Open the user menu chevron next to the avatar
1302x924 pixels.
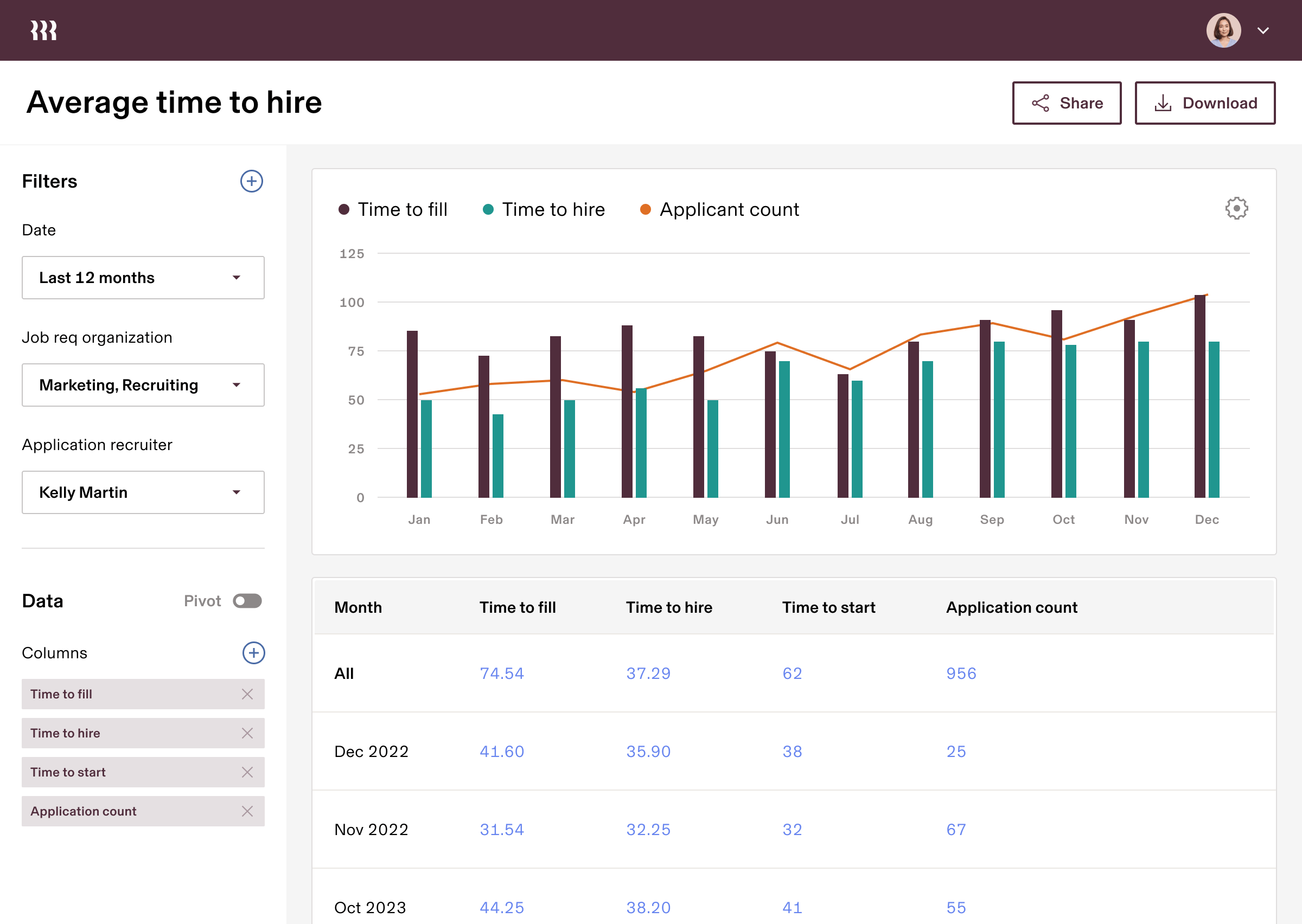tap(1263, 31)
